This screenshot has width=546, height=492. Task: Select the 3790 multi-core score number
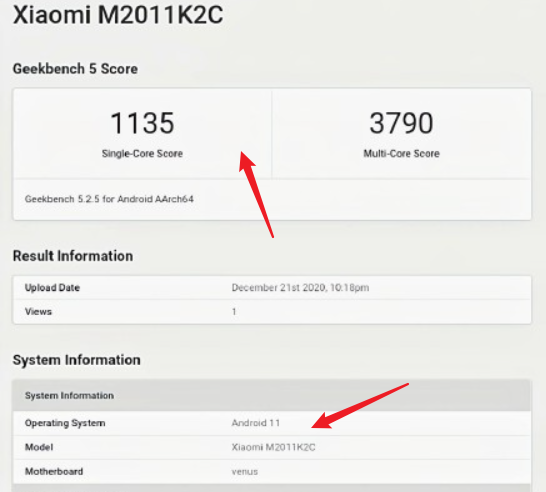(401, 123)
